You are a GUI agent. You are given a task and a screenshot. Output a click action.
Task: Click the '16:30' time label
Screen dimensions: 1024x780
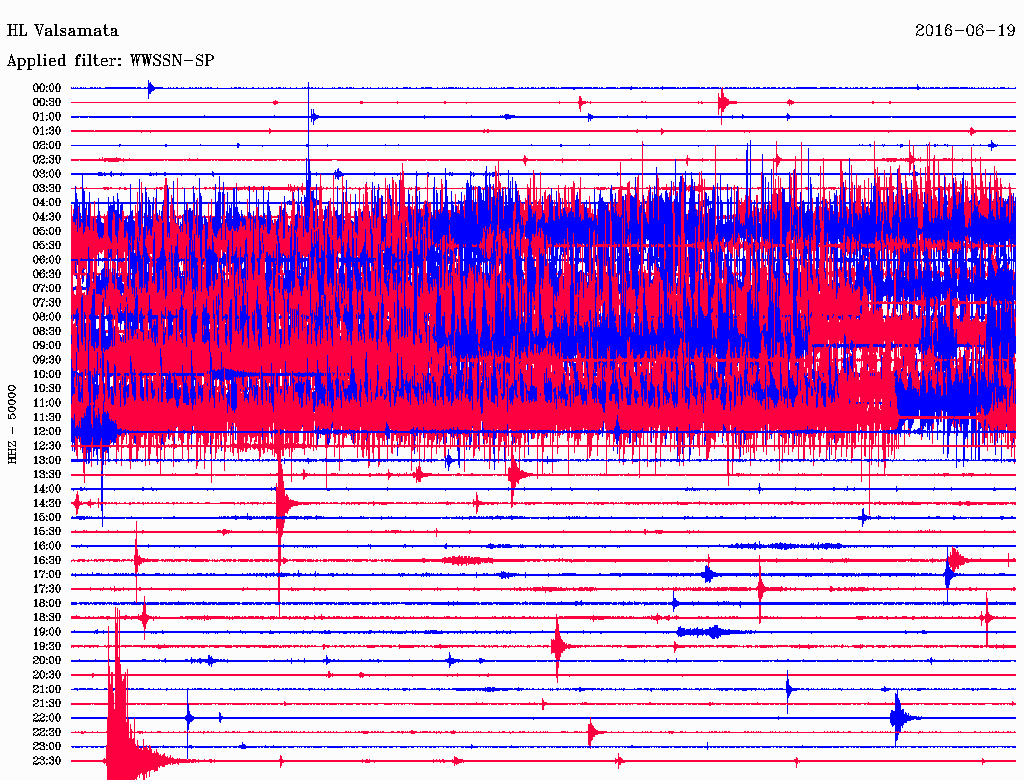pyautogui.click(x=47, y=561)
